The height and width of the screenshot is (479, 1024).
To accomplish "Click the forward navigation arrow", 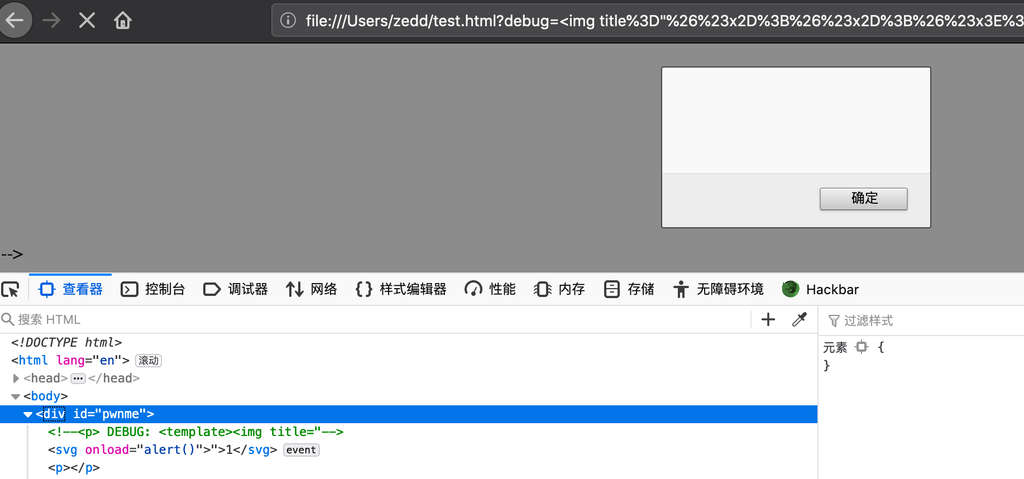I will click(x=51, y=20).
